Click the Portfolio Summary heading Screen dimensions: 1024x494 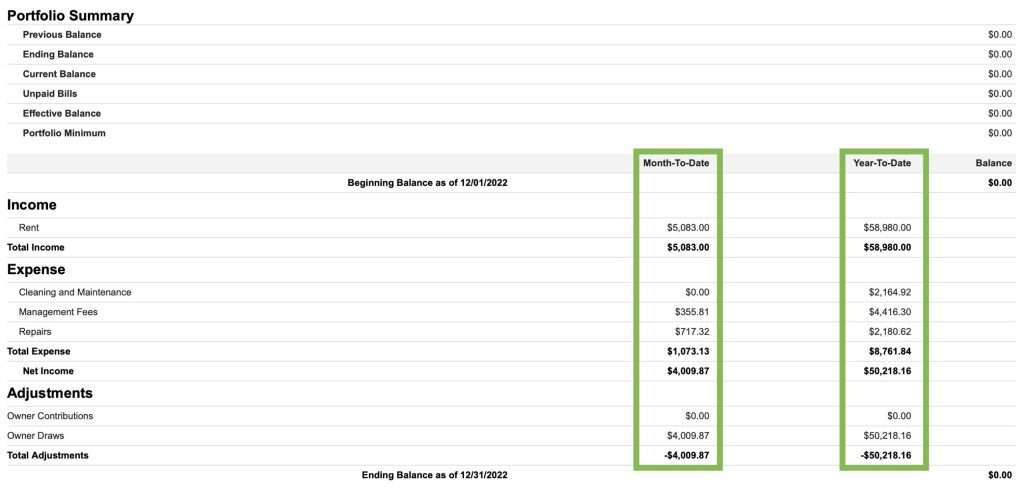(70, 15)
